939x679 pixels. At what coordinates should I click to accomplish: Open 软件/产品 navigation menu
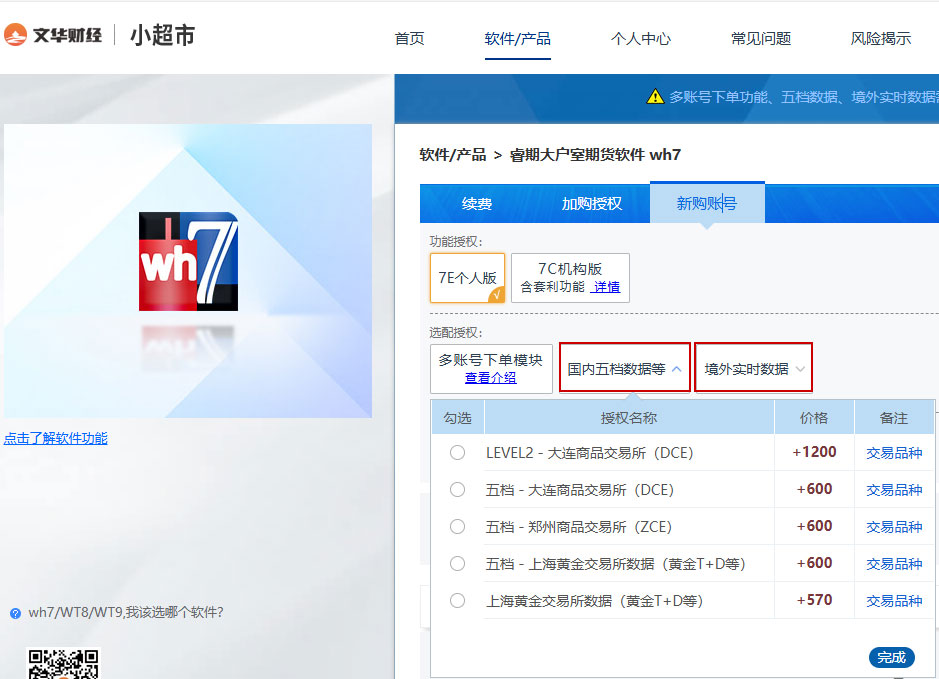tap(517, 39)
